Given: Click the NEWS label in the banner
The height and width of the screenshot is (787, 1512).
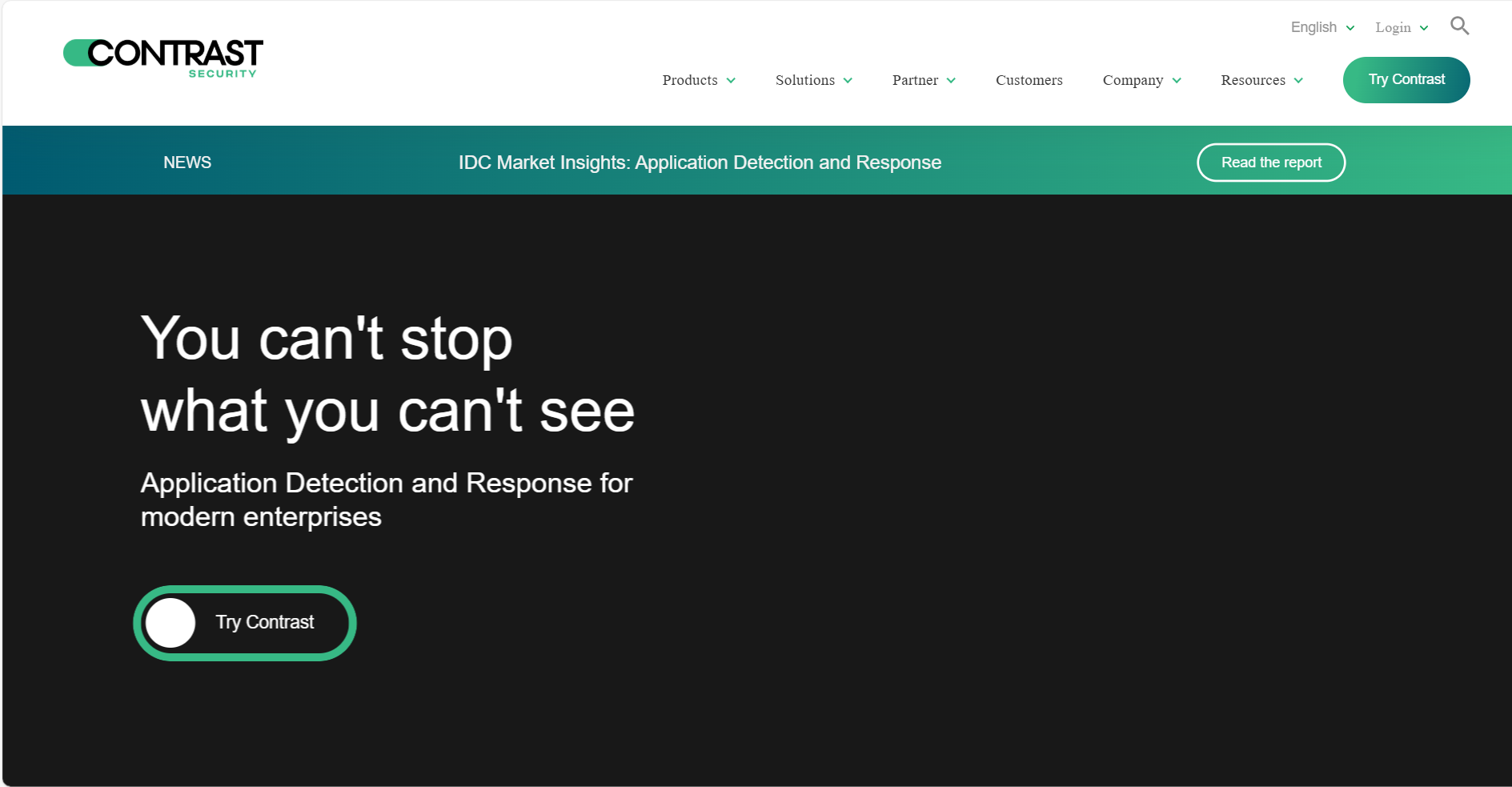Looking at the screenshot, I should pos(187,163).
